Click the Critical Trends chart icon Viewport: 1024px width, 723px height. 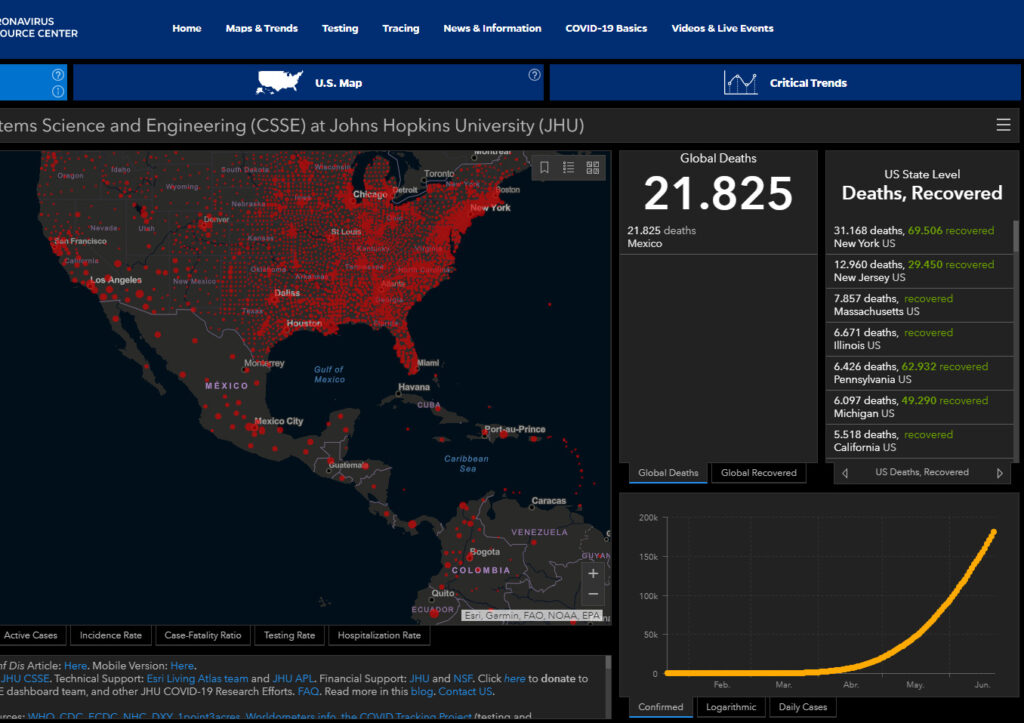[740, 83]
